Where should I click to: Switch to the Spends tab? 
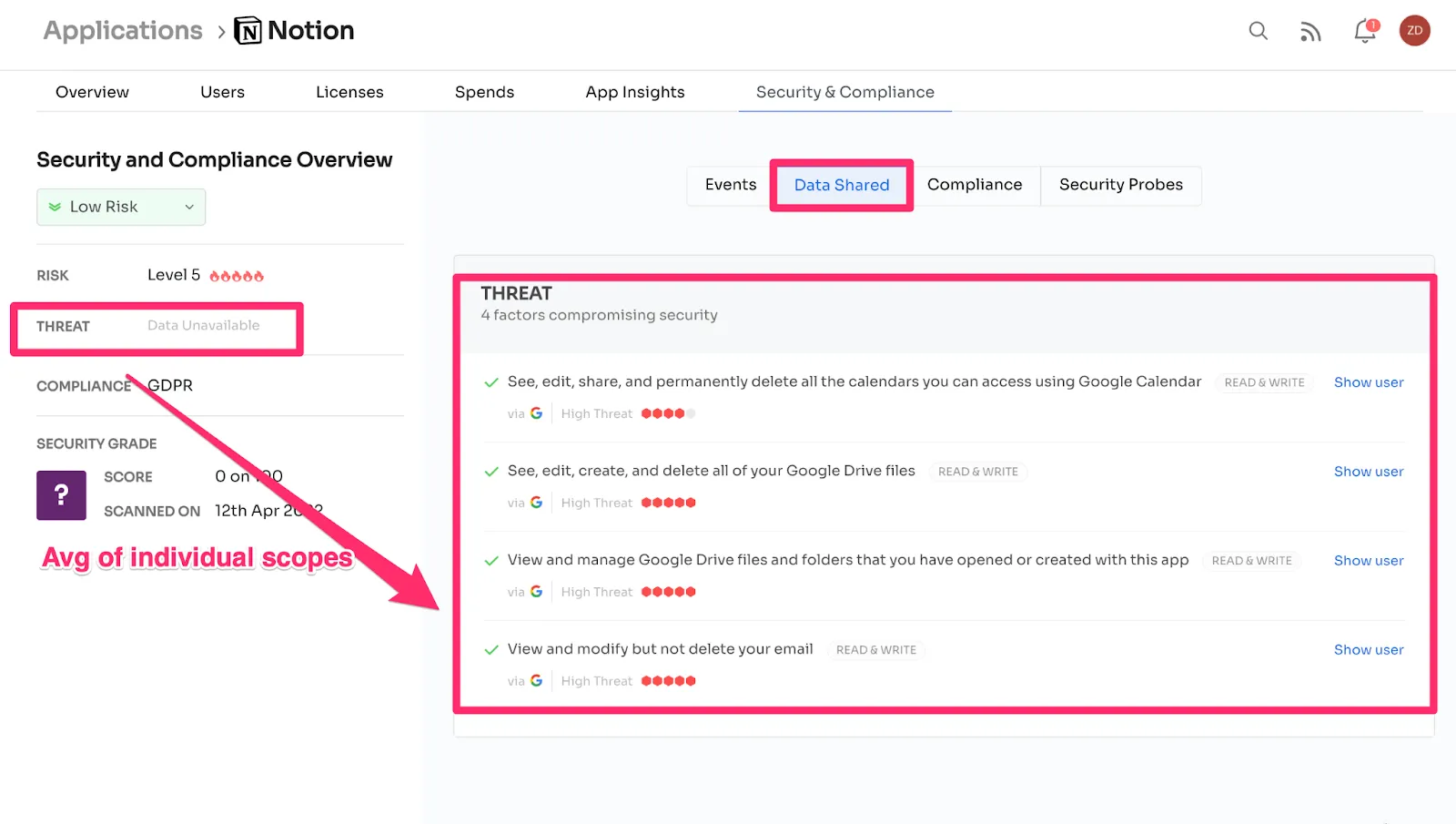click(x=484, y=92)
